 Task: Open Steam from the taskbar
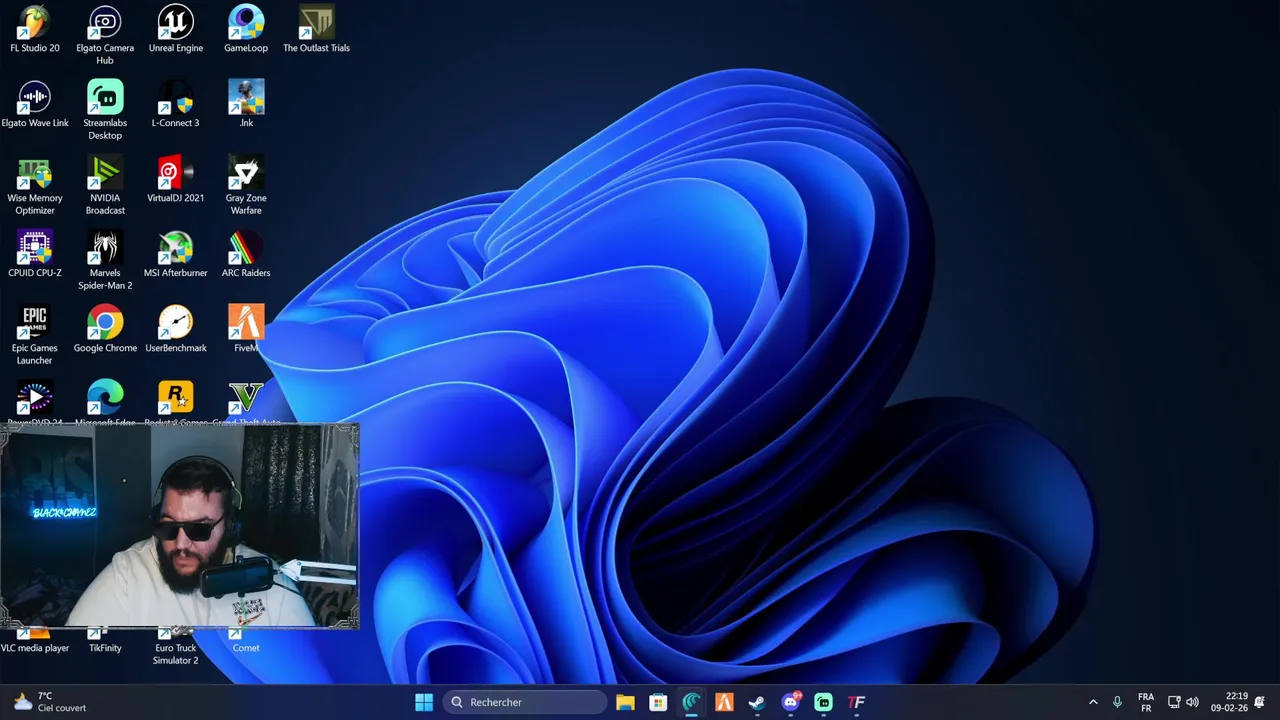point(757,702)
